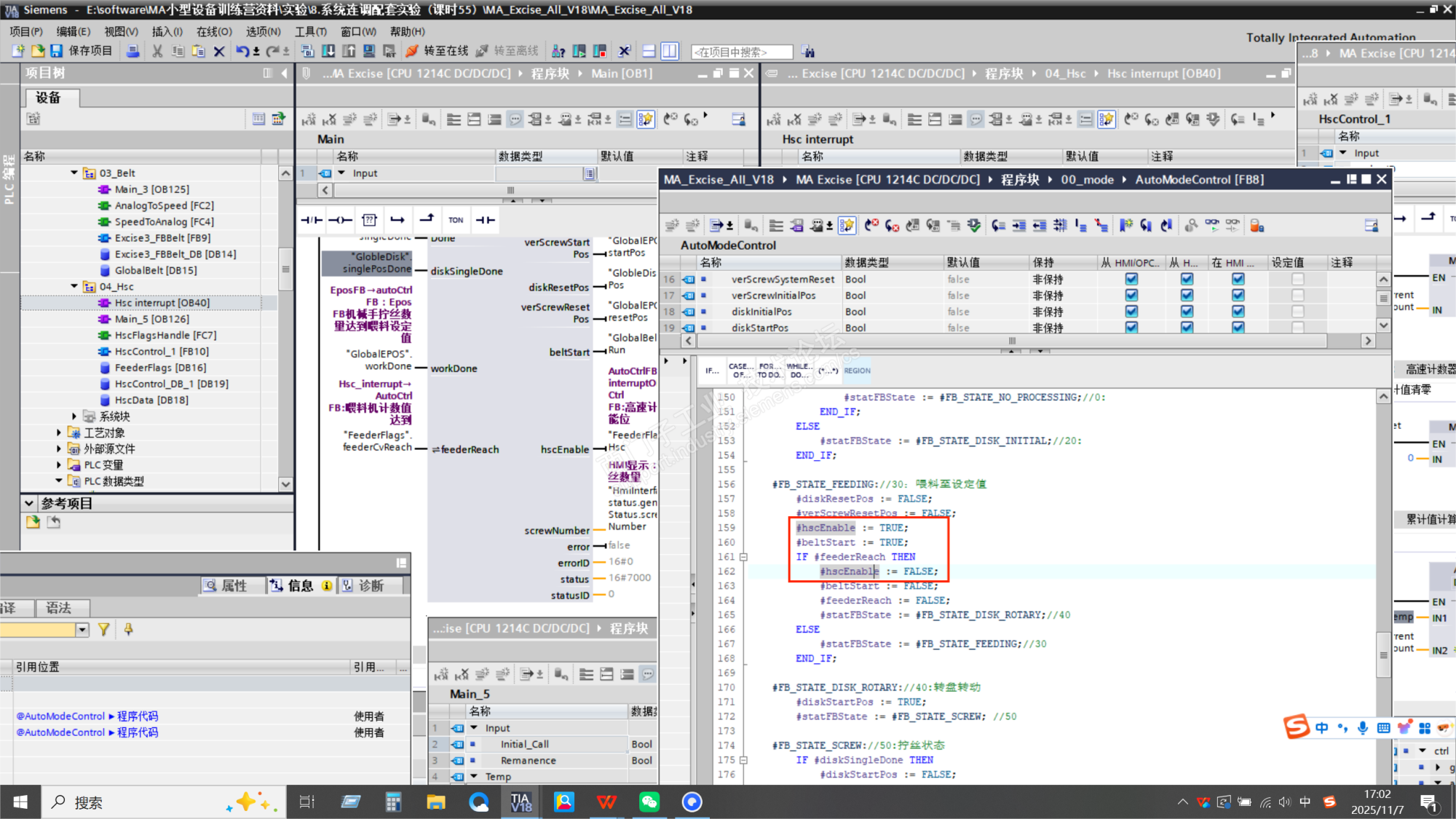This screenshot has width=1456, height=819.
Task: Click the undo arrow icon
Action: pos(242,51)
